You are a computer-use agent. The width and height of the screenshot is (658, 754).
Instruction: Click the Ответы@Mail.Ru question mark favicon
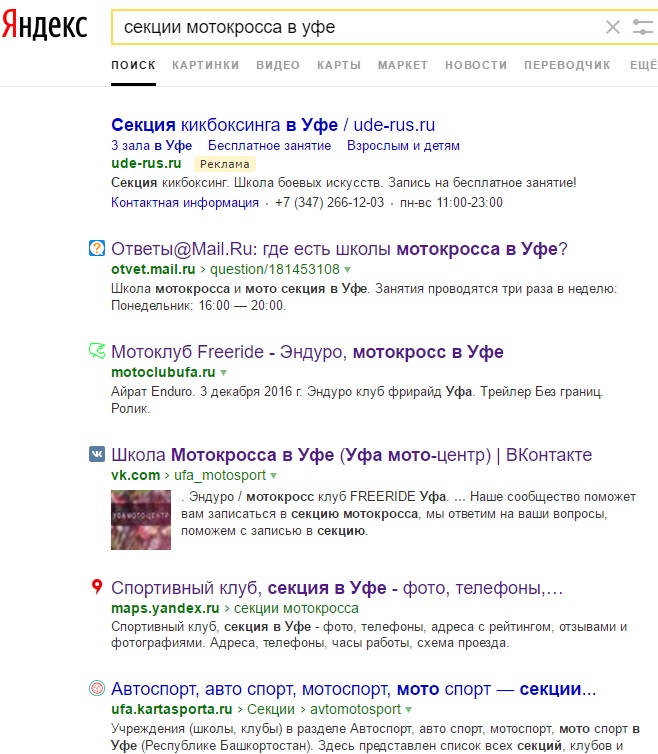point(97,249)
